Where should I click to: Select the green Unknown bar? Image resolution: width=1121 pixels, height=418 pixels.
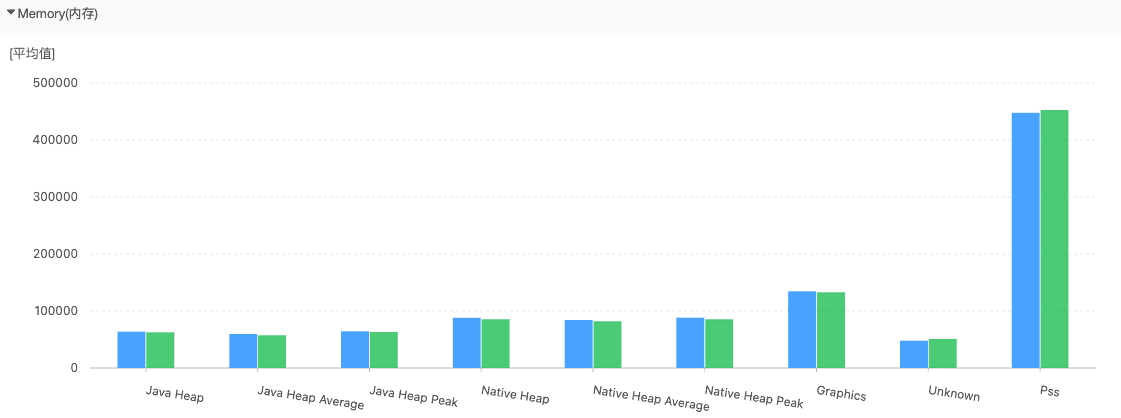click(943, 354)
